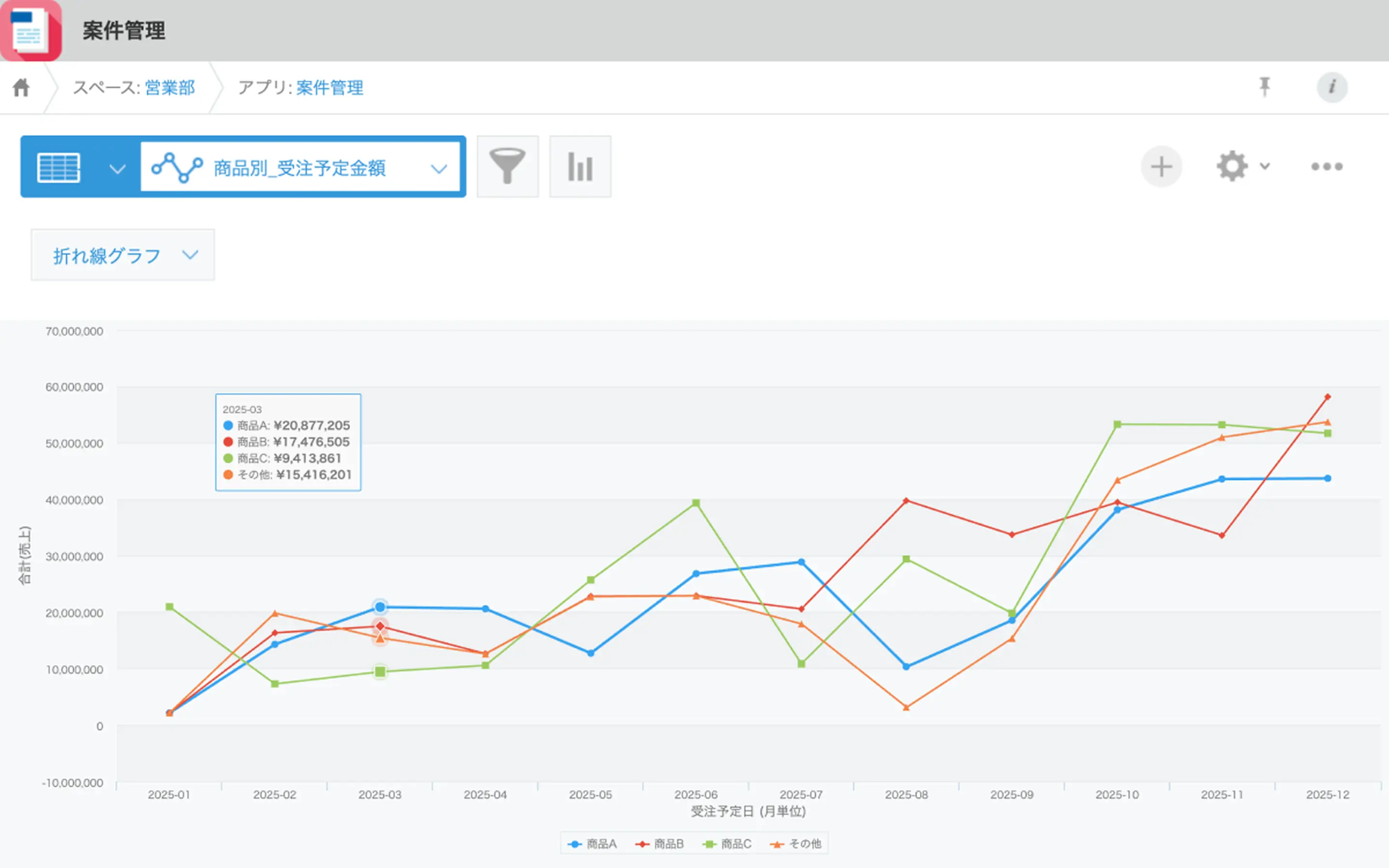
Task: Click the 商品C data point at 2025-06
Action: 695,503
